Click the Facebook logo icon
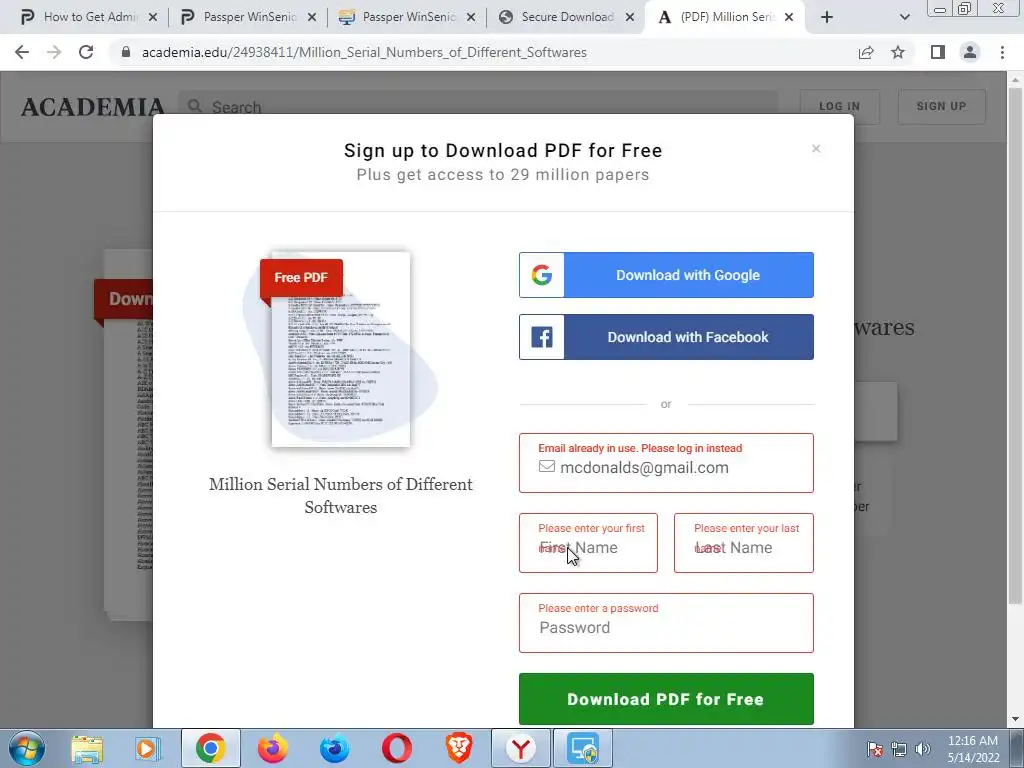 541,337
